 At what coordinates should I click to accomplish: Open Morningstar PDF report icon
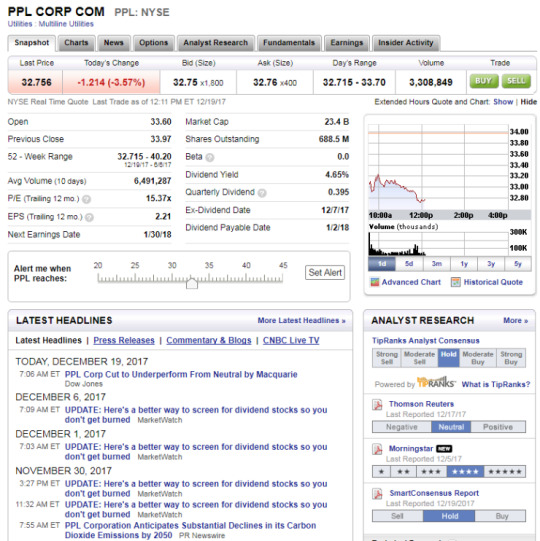377,449
